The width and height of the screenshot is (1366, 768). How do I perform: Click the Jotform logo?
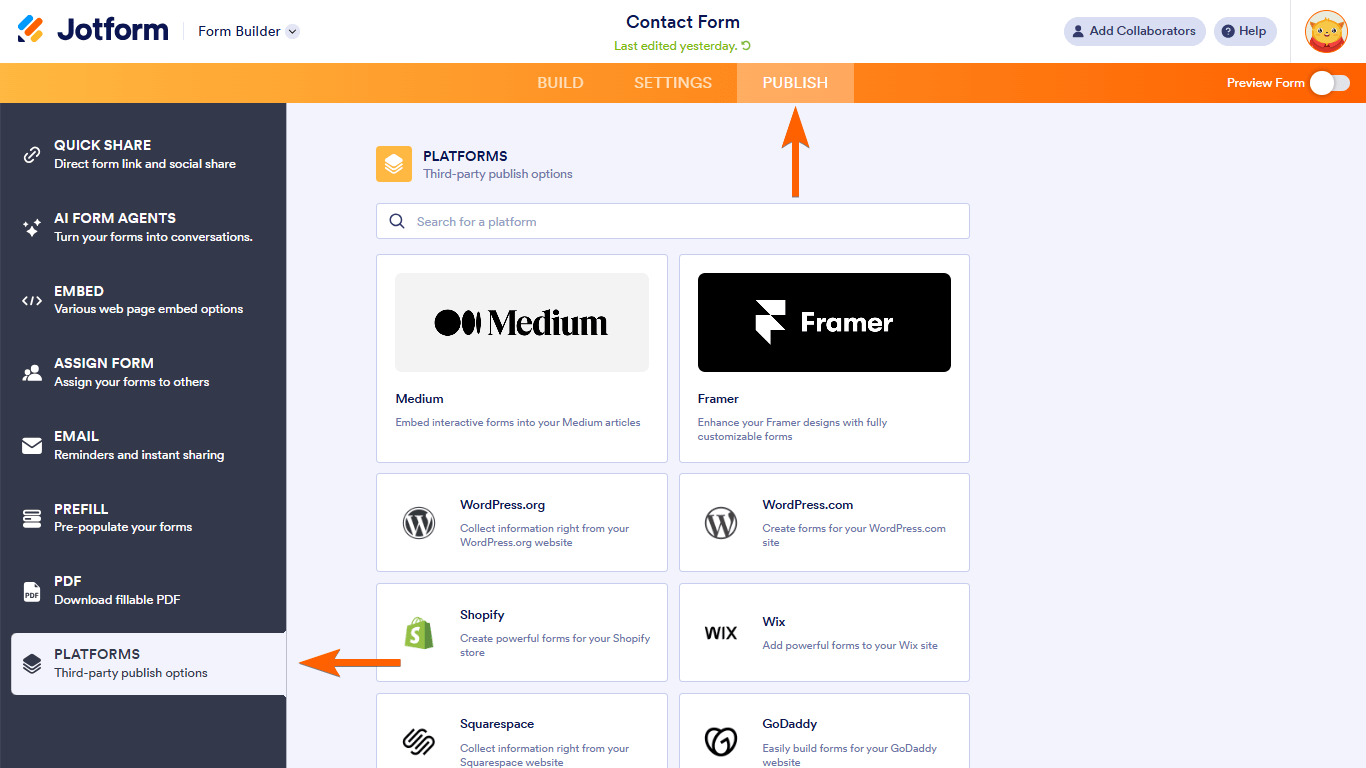(93, 30)
